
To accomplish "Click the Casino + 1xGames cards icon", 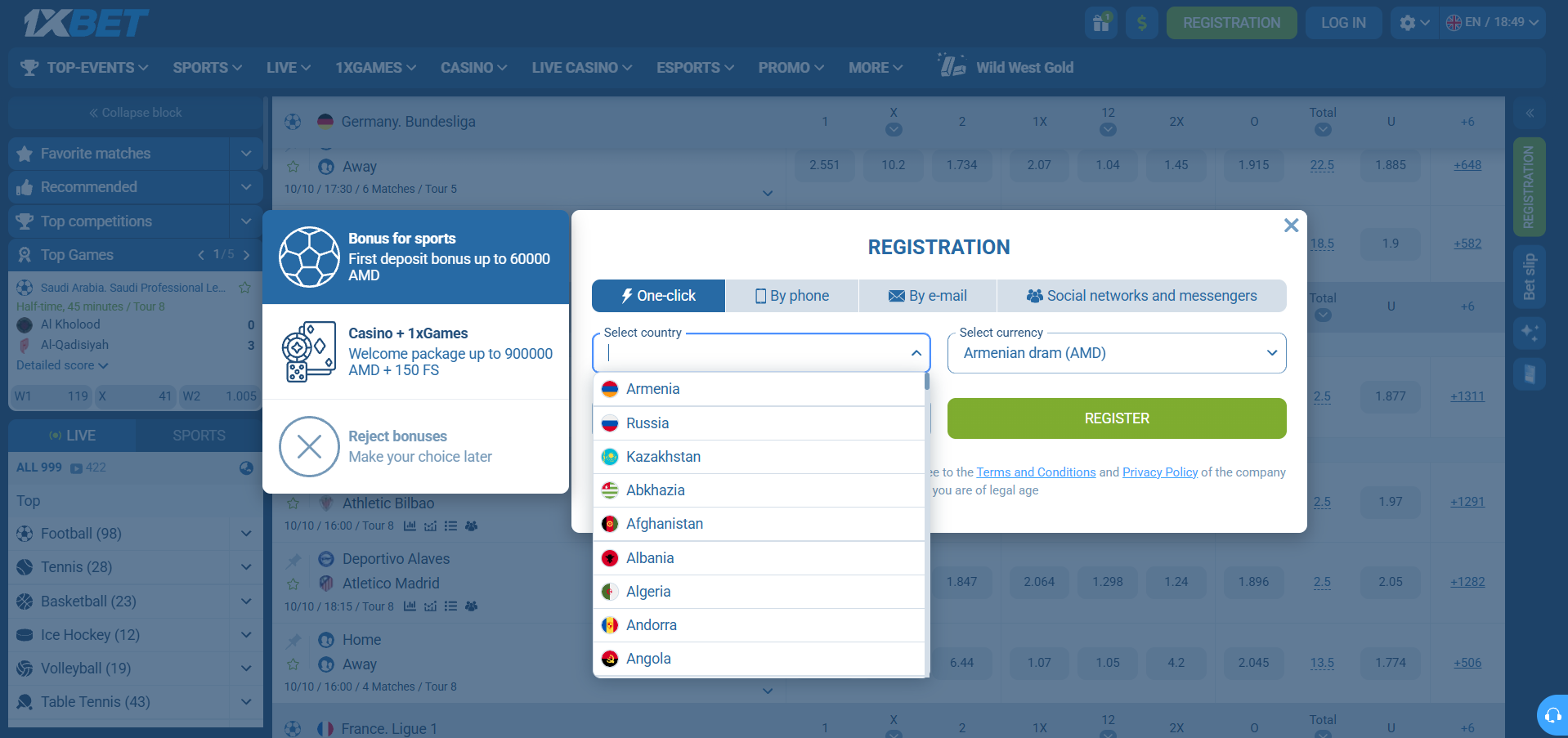I will 308,351.
